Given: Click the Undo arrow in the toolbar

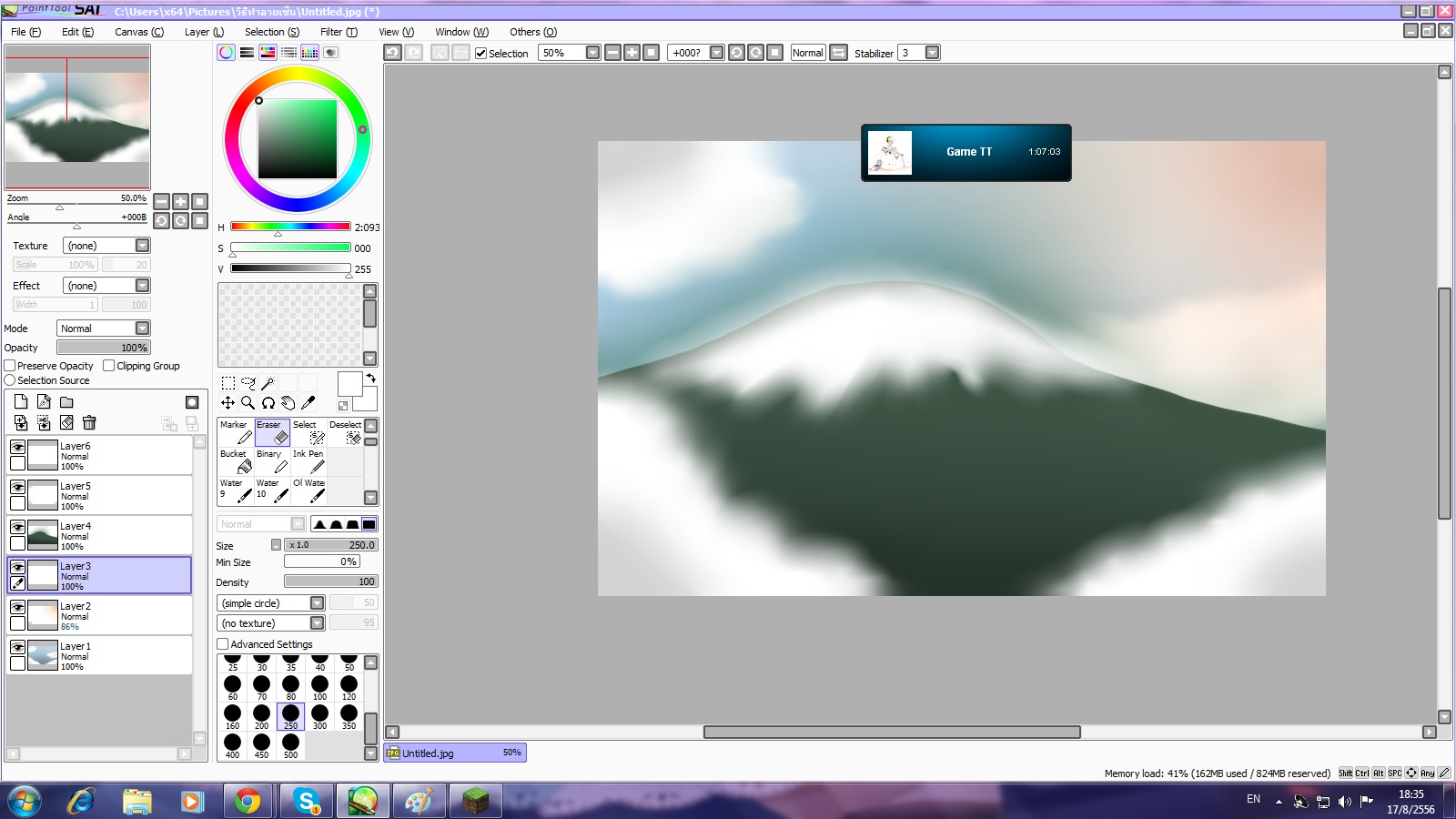Looking at the screenshot, I should click(x=392, y=53).
